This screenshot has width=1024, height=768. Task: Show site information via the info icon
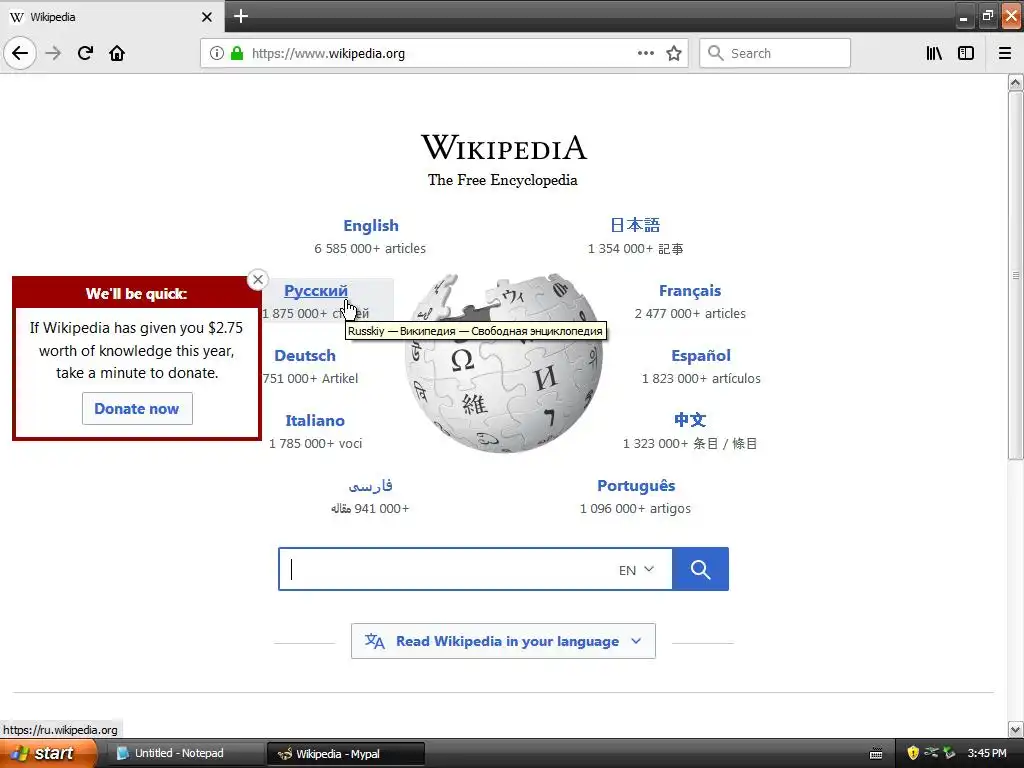point(217,53)
